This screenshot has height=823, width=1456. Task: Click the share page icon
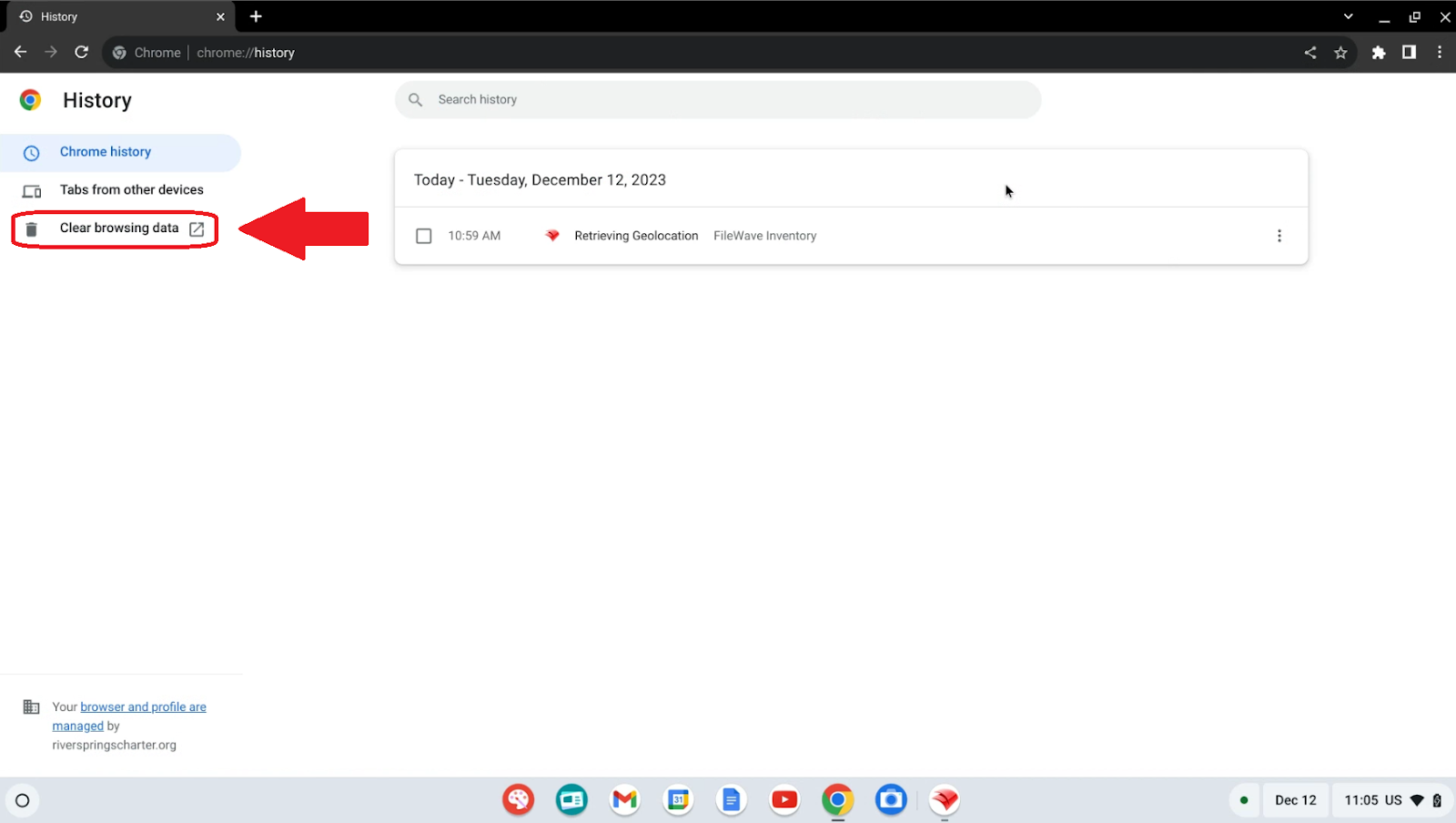pos(1310,53)
